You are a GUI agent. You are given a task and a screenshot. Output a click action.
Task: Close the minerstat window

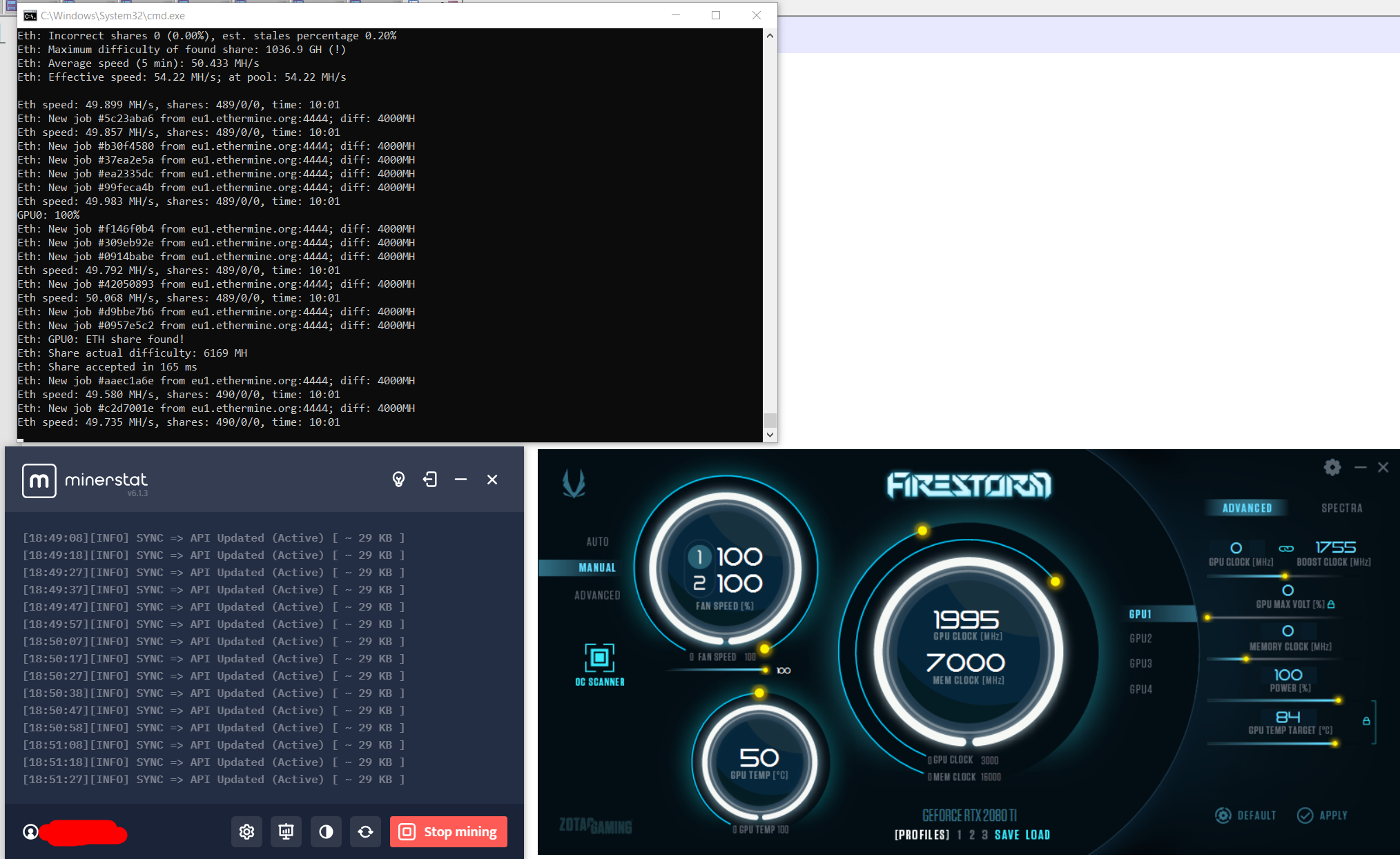tap(492, 480)
